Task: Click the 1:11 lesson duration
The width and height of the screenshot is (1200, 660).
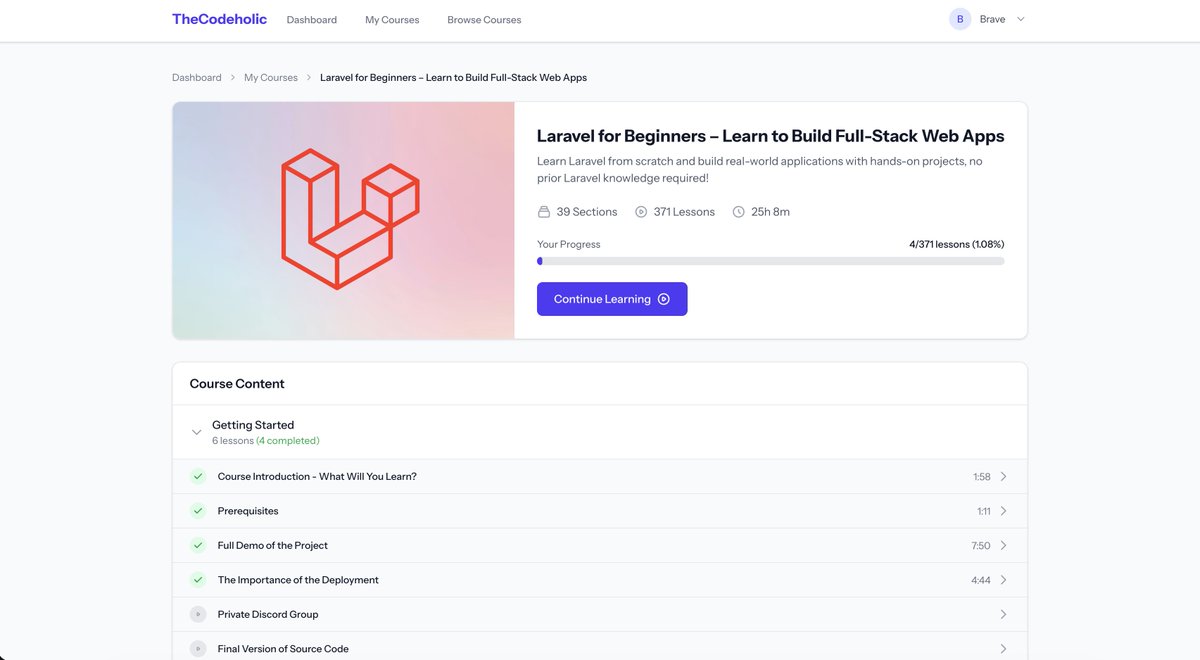Action: pyautogui.click(x=984, y=511)
